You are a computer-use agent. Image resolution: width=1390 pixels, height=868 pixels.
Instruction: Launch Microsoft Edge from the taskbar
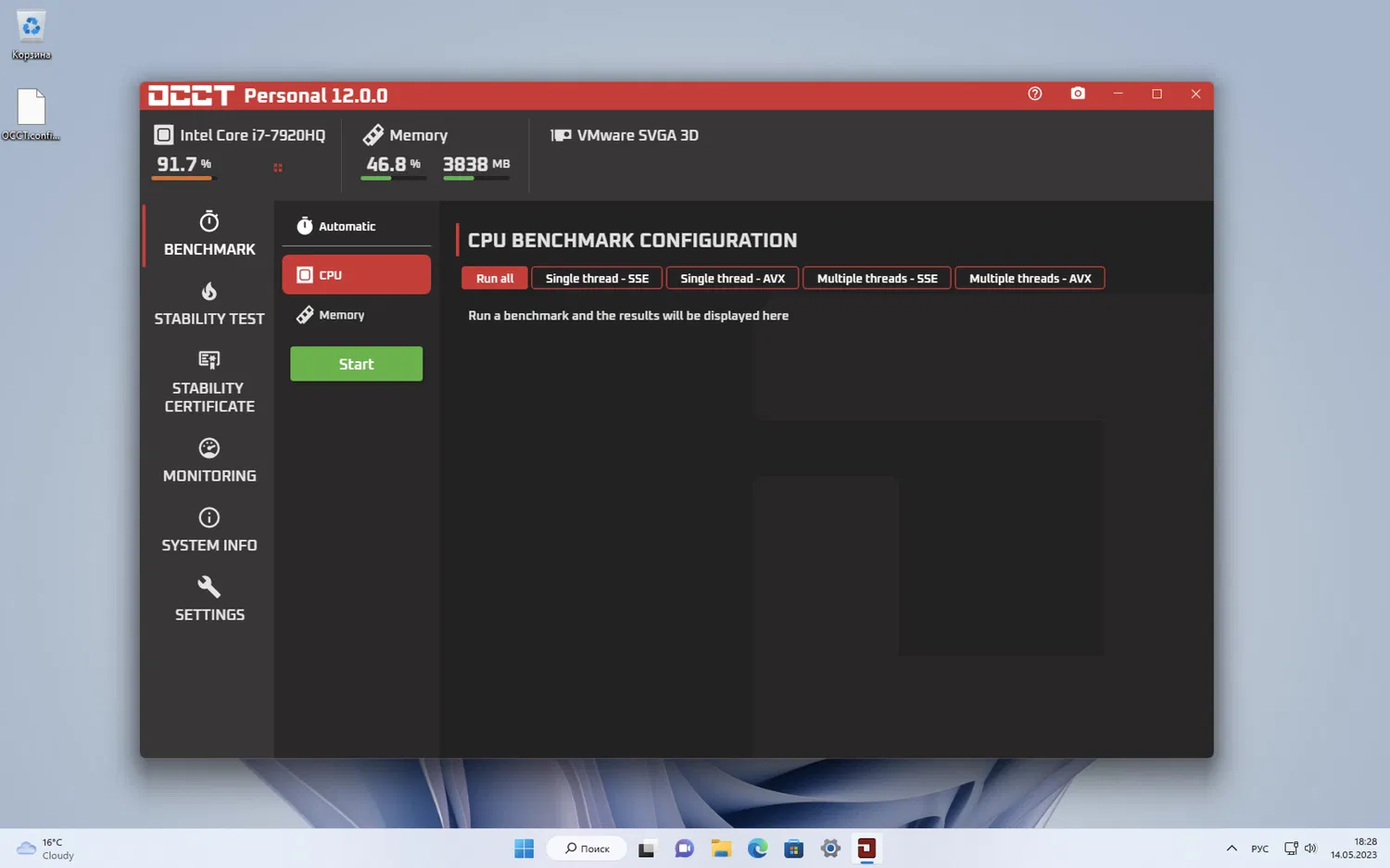click(757, 849)
